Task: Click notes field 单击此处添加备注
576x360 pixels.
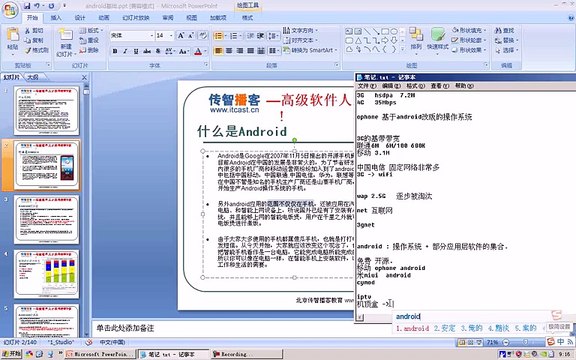Action: click(x=223, y=328)
